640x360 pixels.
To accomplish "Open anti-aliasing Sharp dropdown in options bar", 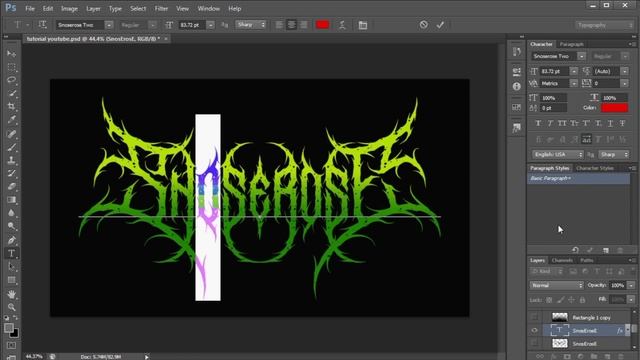I will pyautogui.click(x=251, y=25).
